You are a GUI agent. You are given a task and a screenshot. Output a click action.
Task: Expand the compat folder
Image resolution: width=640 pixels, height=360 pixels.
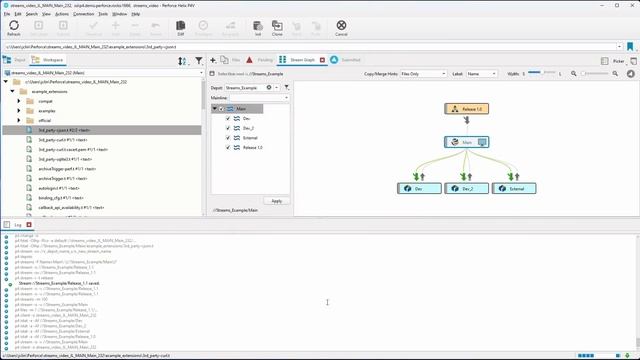(x=19, y=101)
